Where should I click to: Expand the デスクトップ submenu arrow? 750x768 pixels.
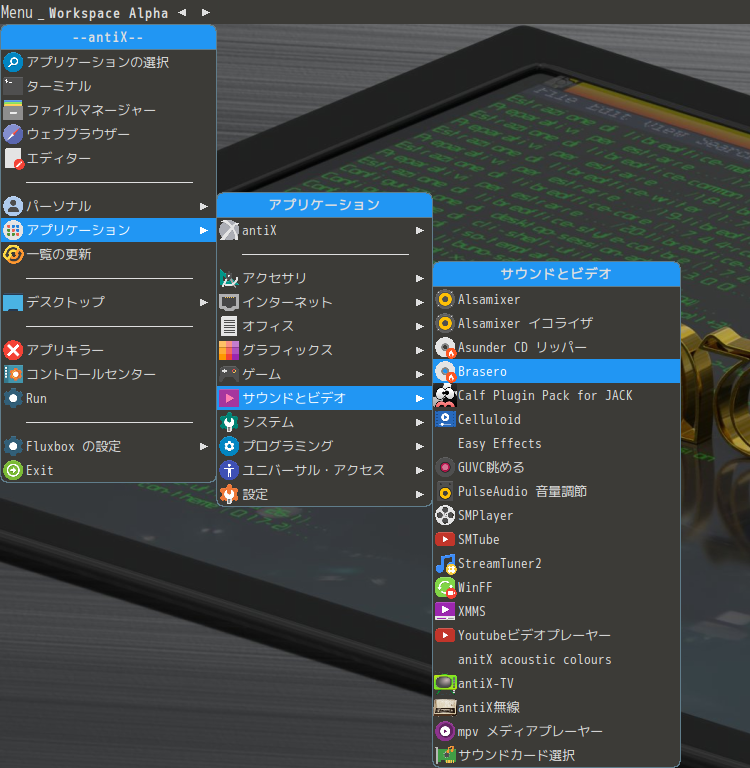pyautogui.click(x=203, y=303)
